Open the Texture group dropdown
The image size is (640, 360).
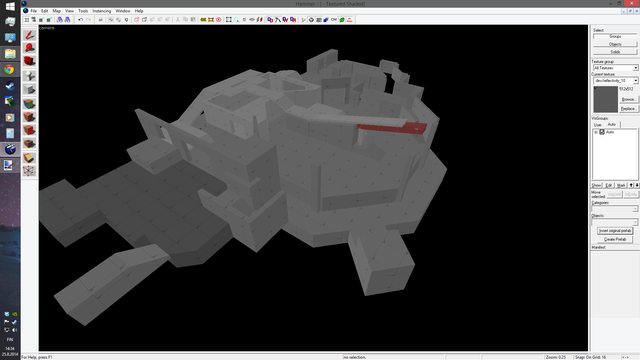point(616,68)
